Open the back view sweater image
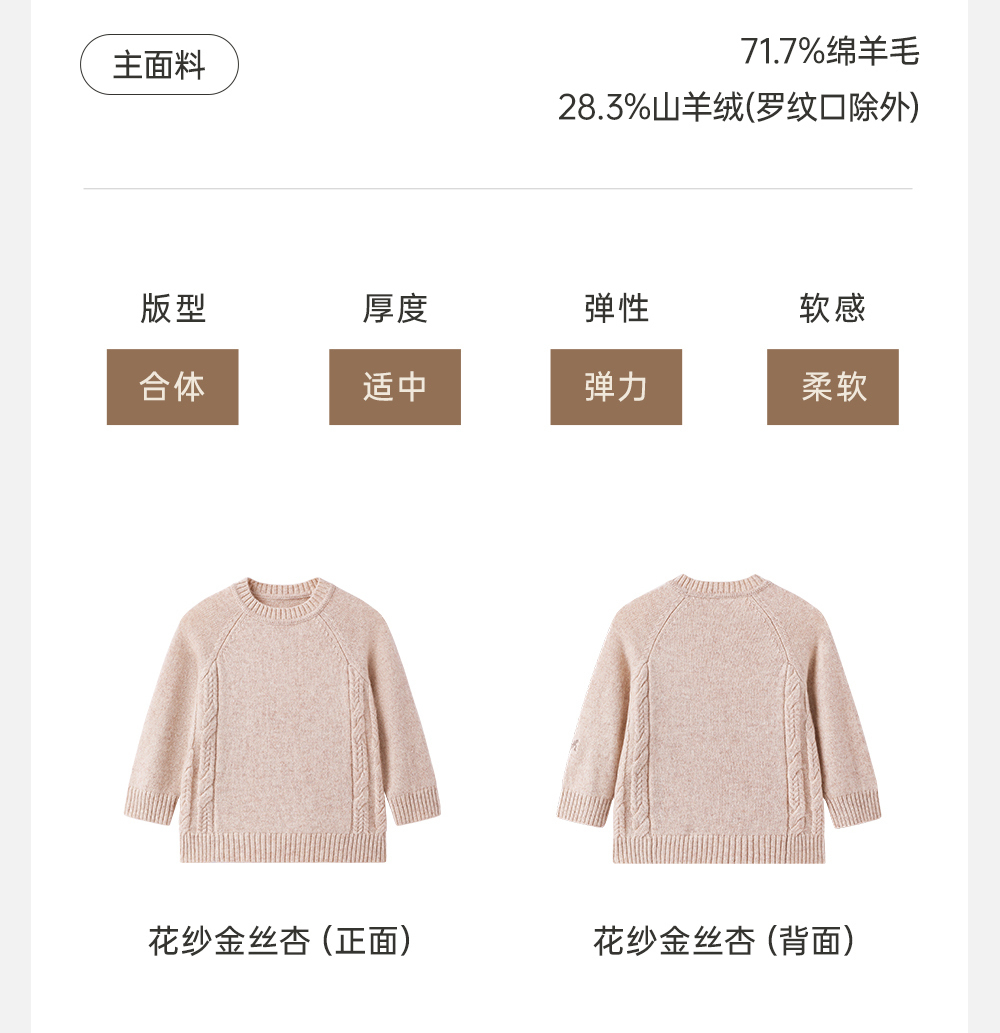Viewport: 1000px width, 1033px height. 719,718
